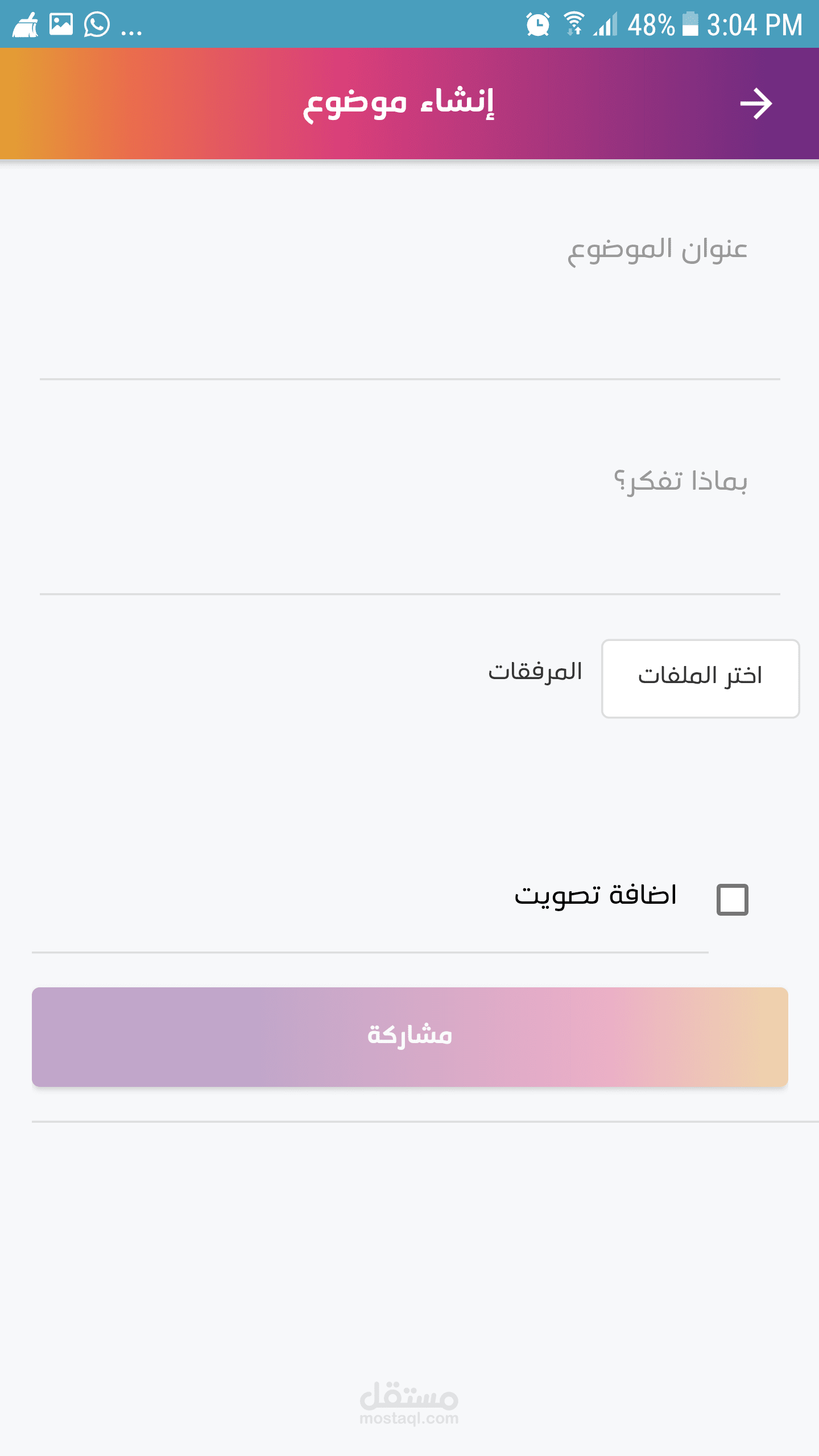Tap the Wi-Fi status icon
This screenshot has width=819, height=1456.
tap(573, 24)
